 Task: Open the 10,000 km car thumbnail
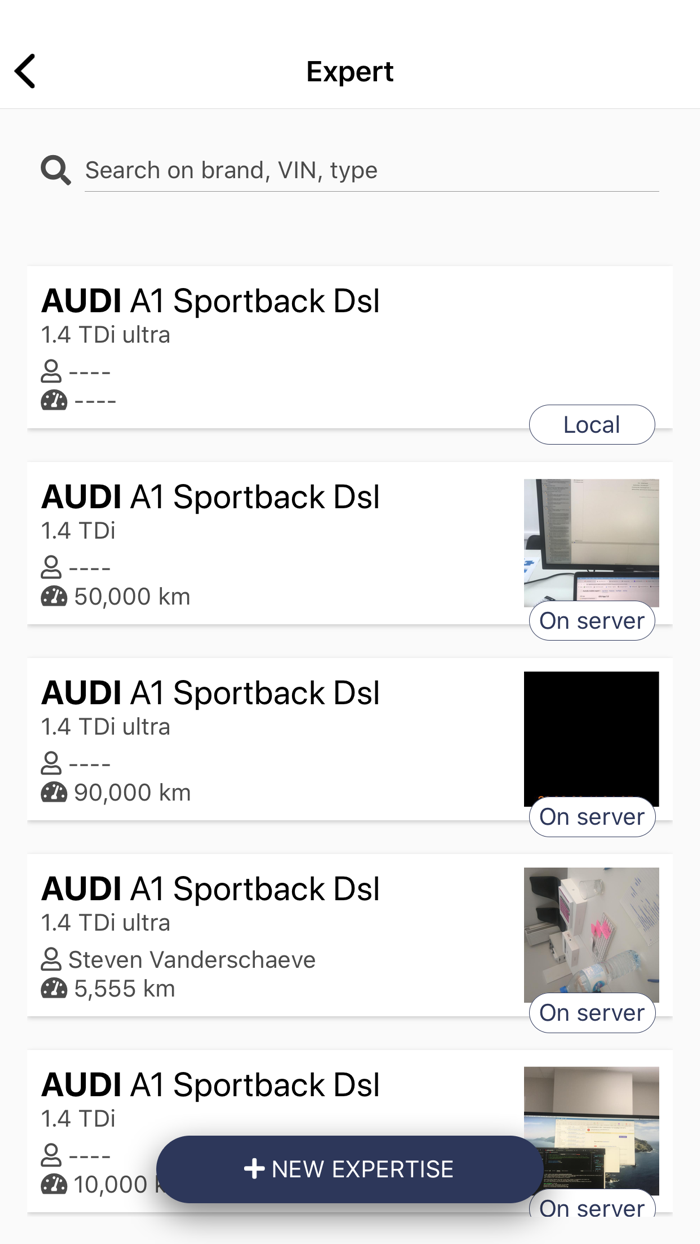click(591, 1128)
